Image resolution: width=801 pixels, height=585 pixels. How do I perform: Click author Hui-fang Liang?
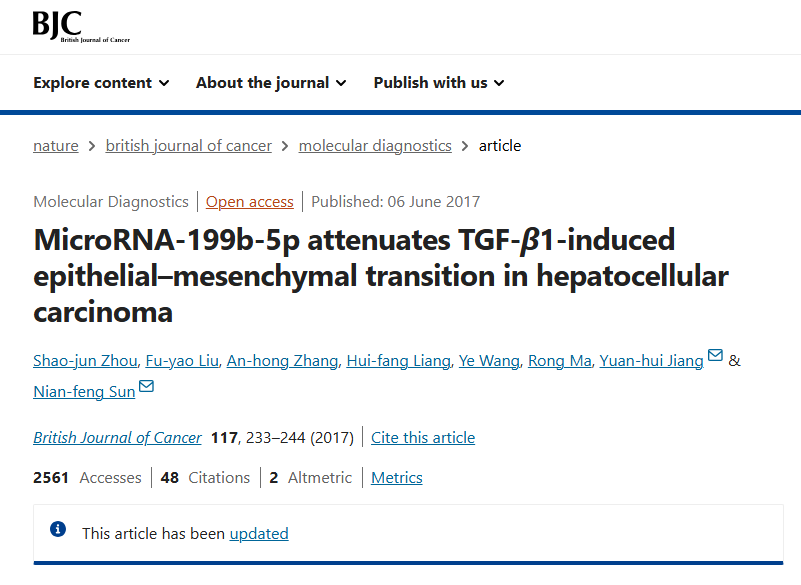[398, 361]
